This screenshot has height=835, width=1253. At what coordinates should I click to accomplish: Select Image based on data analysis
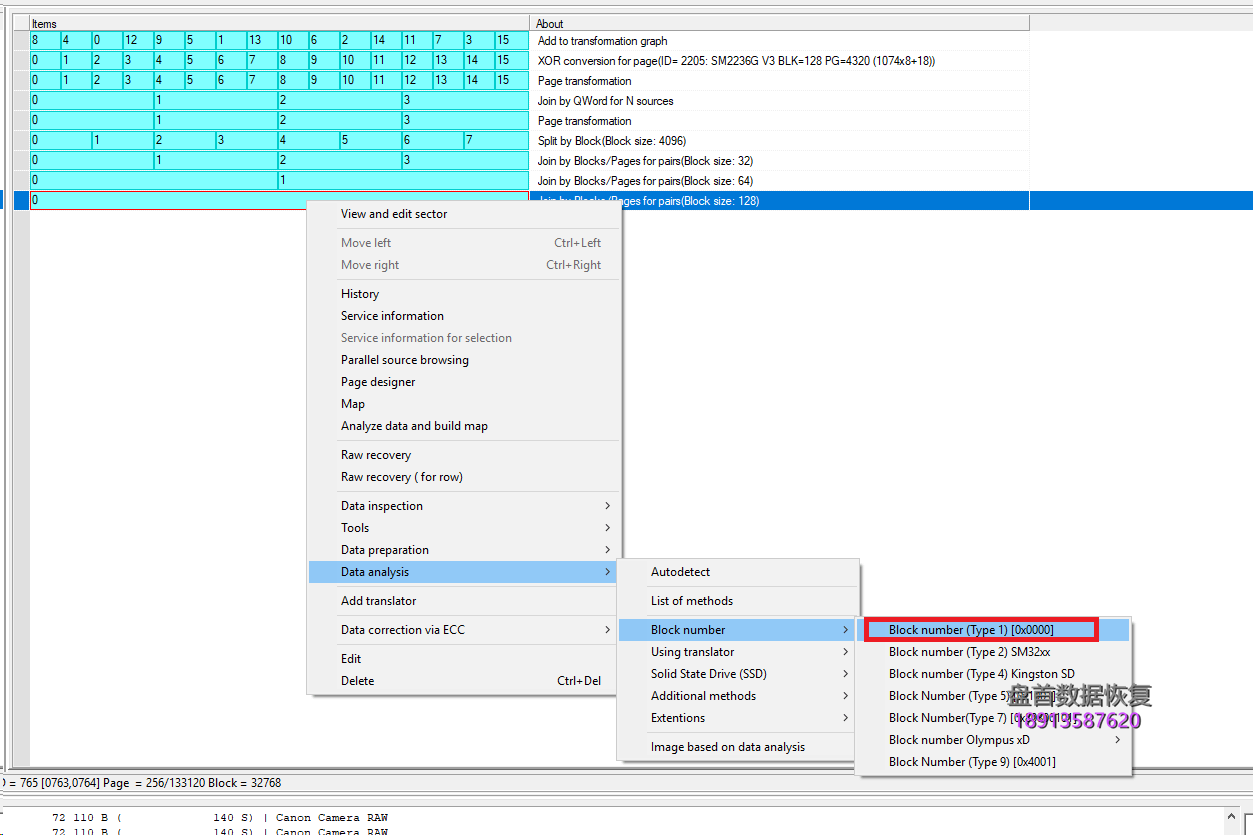[x=738, y=747]
